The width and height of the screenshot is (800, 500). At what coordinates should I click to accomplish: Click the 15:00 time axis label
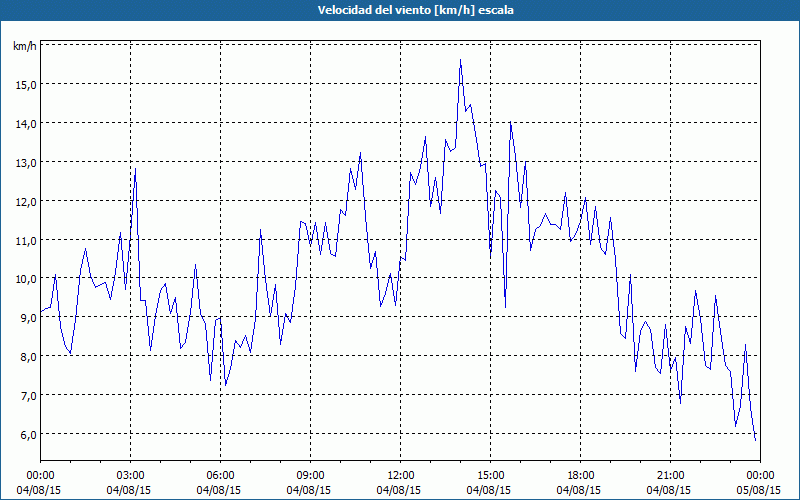click(x=490, y=475)
